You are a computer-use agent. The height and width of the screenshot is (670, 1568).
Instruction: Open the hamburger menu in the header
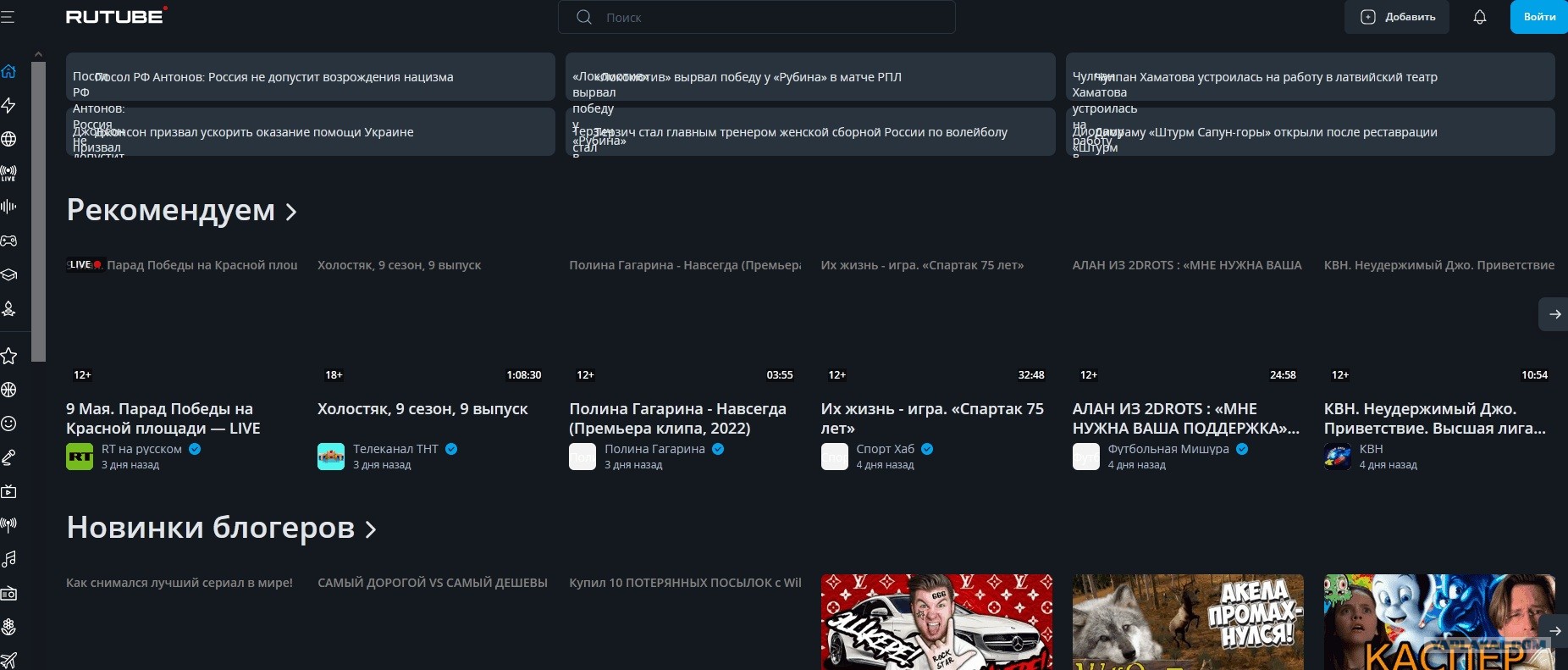(x=8, y=17)
